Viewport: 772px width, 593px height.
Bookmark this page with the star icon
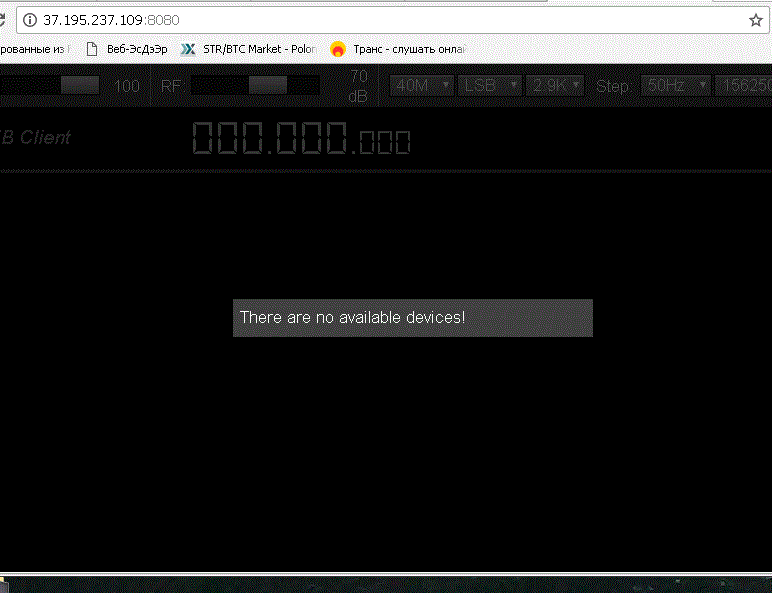tap(756, 20)
